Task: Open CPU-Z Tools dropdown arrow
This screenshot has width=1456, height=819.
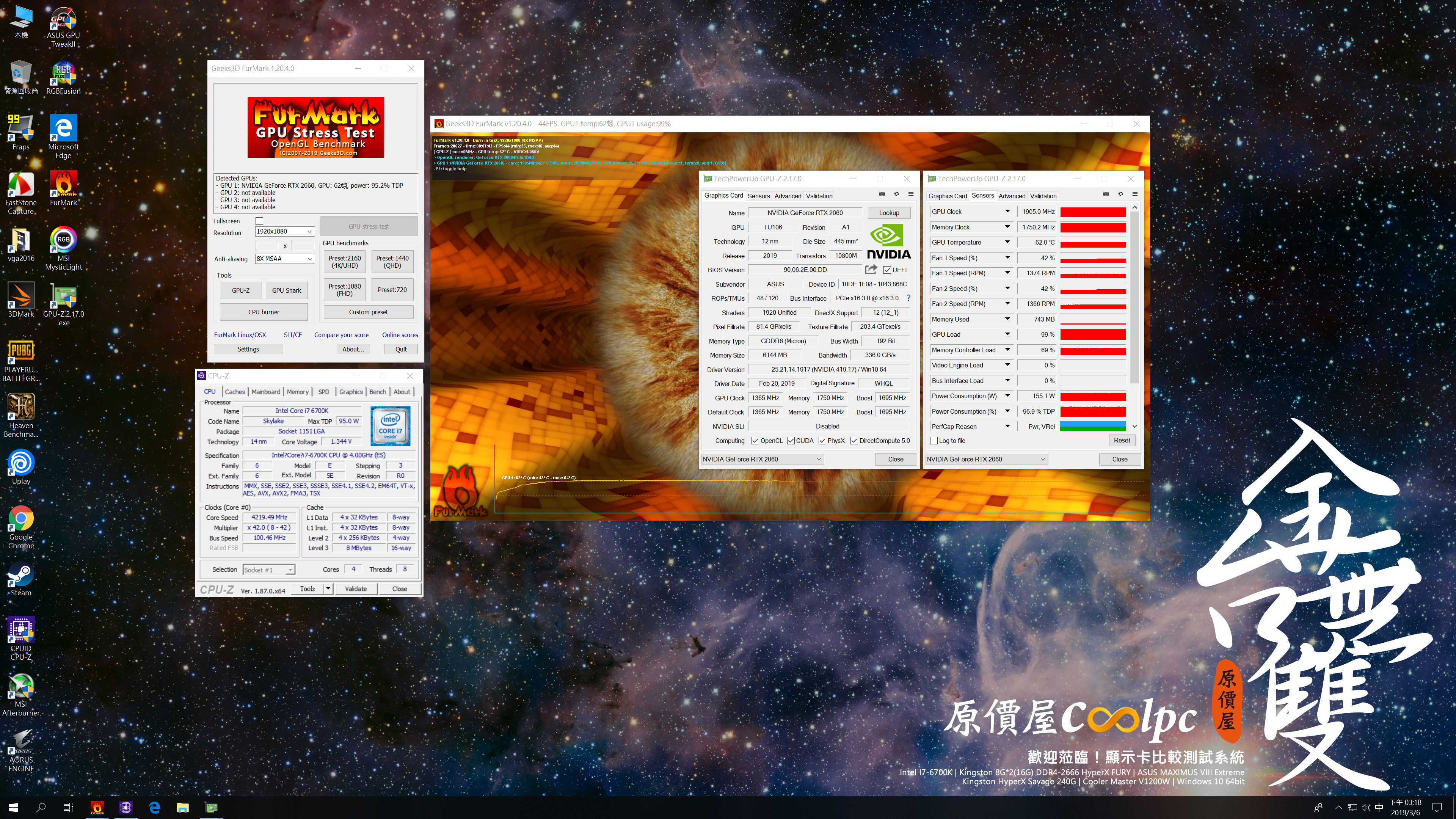Action: [x=328, y=588]
